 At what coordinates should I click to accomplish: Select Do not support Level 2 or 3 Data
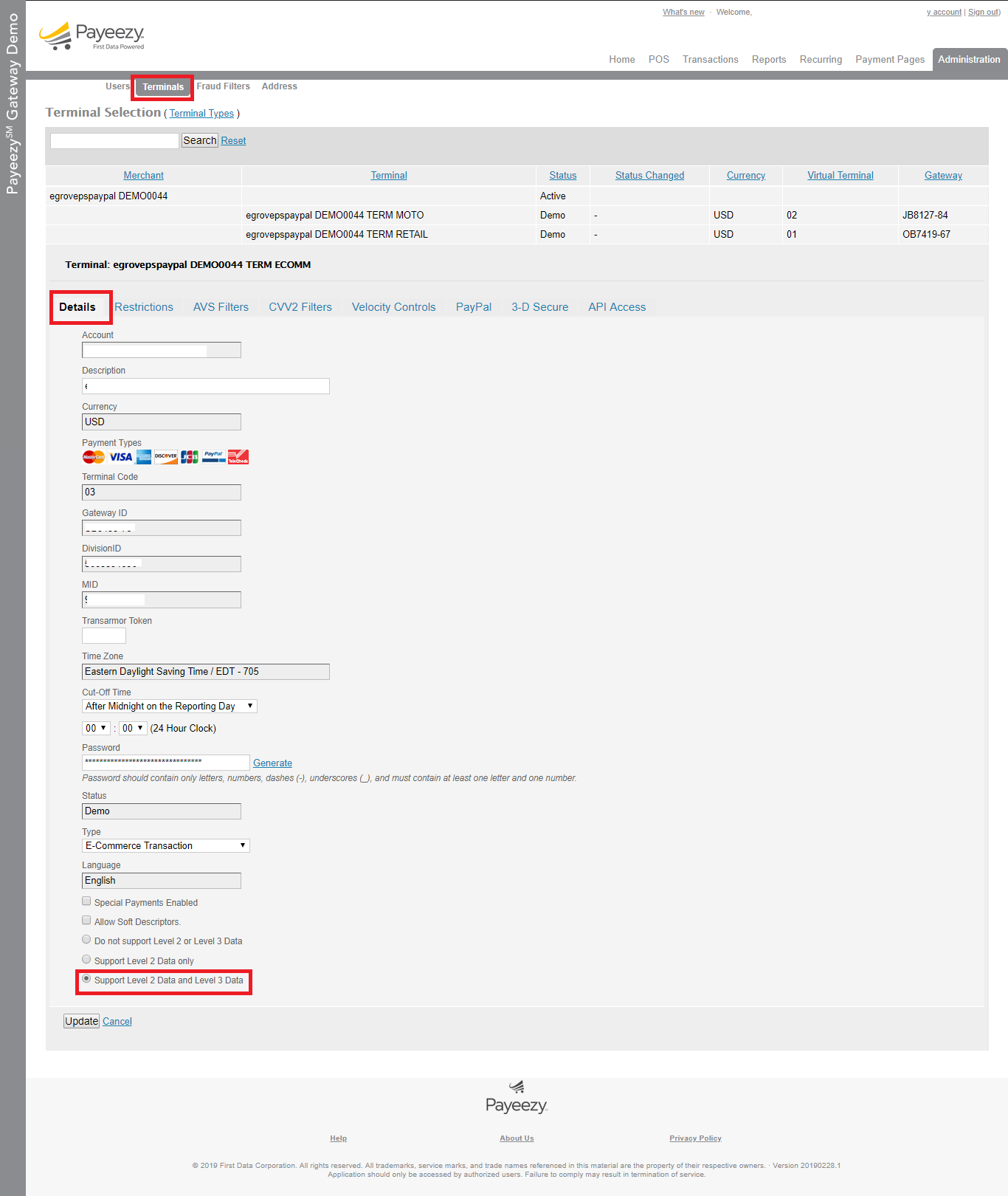coord(86,940)
